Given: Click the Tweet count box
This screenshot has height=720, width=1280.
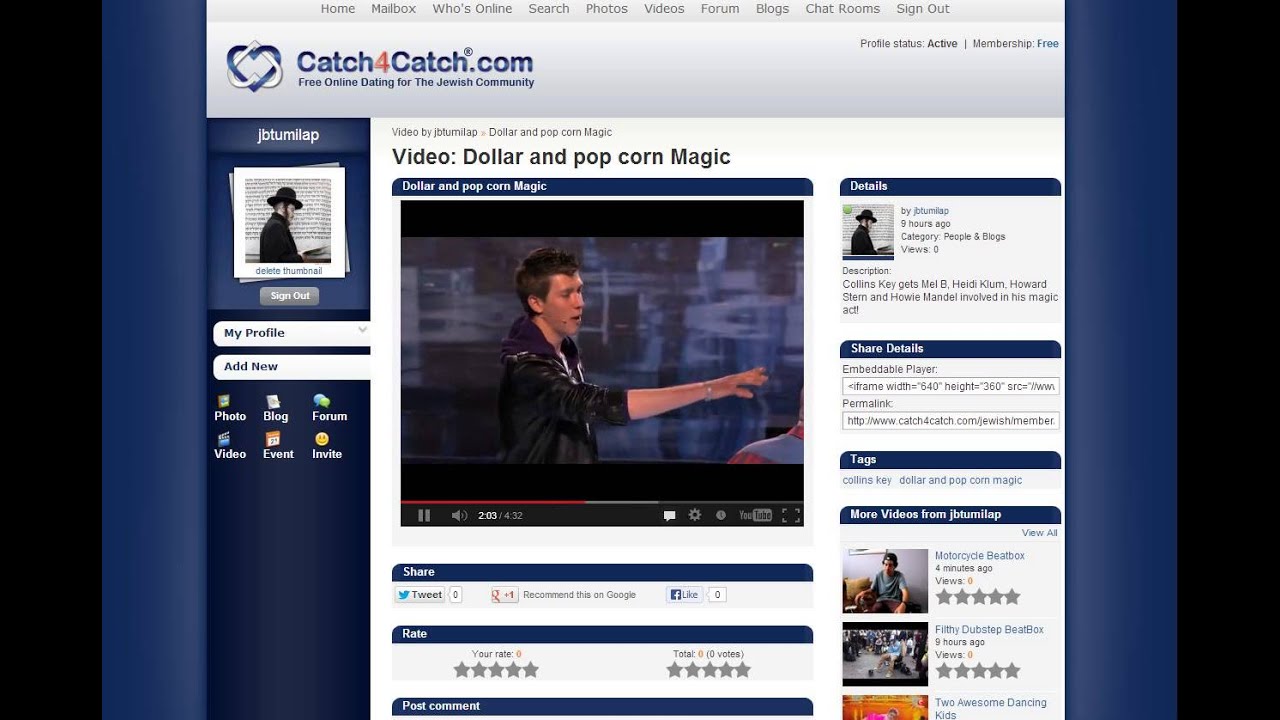Looking at the screenshot, I should tap(455, 594).
